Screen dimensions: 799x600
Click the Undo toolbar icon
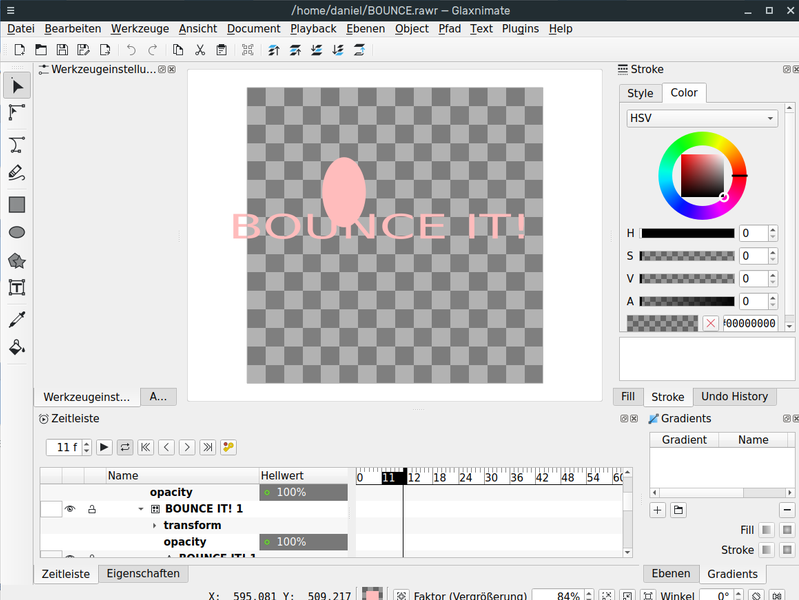click(x=131, y=50)
